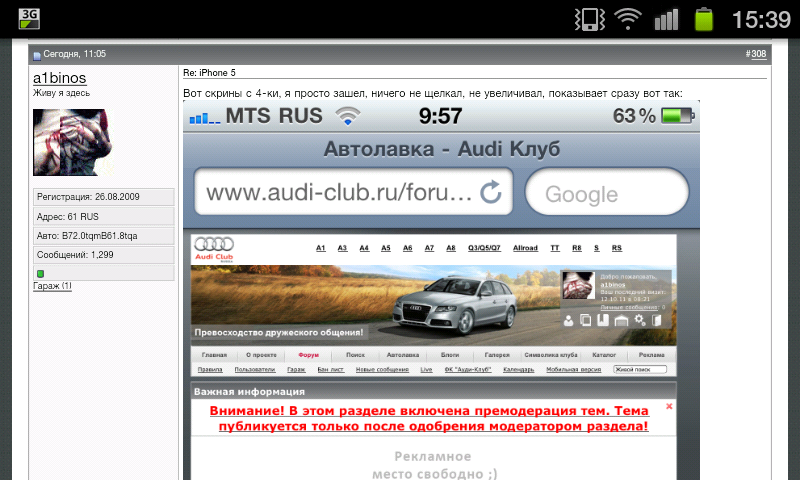Click the green online status indicator

point(40,273)
